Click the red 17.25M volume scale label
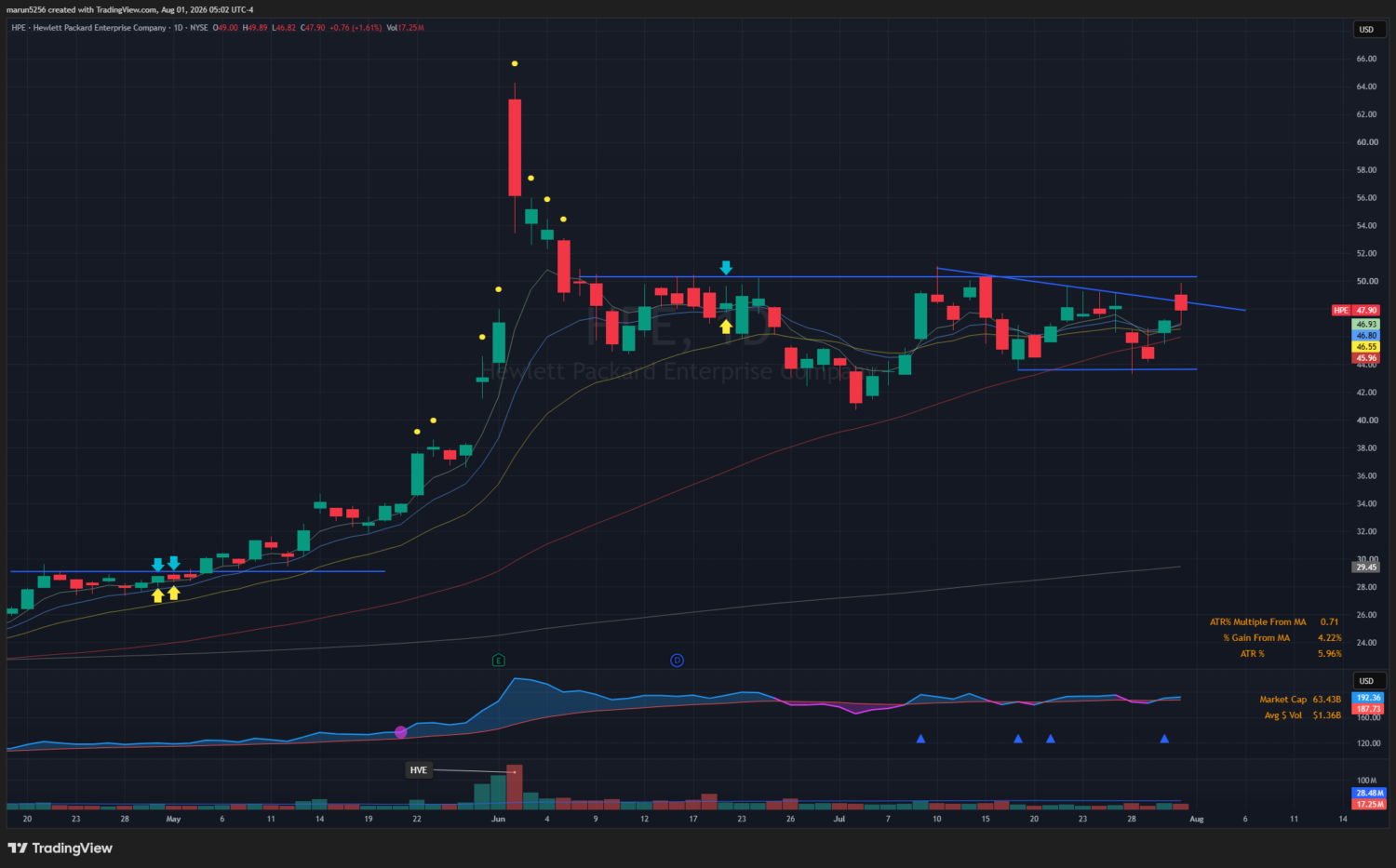 [1370, 805]
